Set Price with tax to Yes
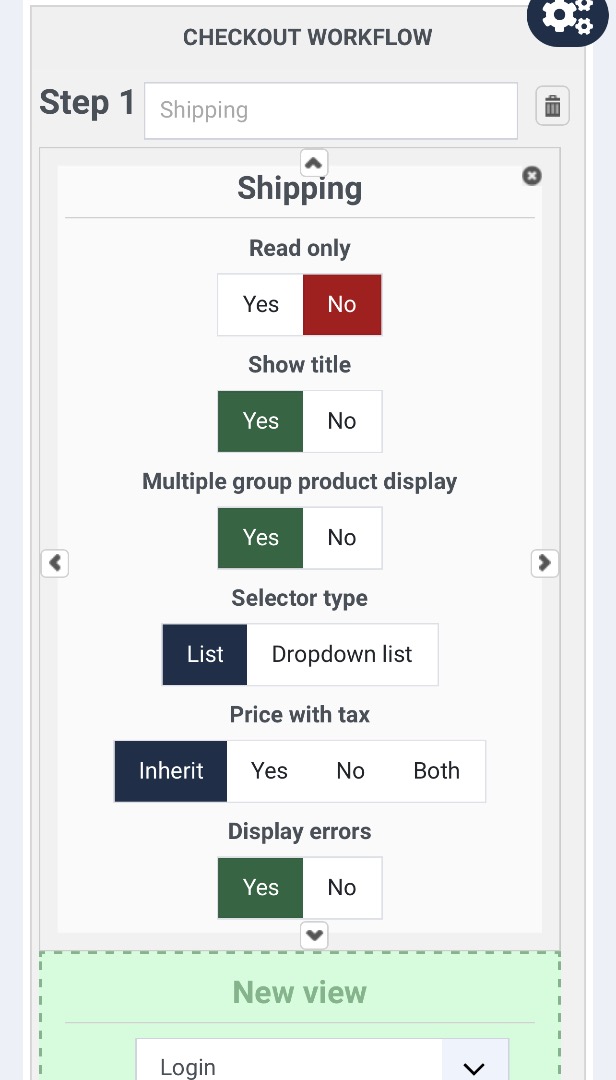616x1080 pixels. (x=269, y=771)
